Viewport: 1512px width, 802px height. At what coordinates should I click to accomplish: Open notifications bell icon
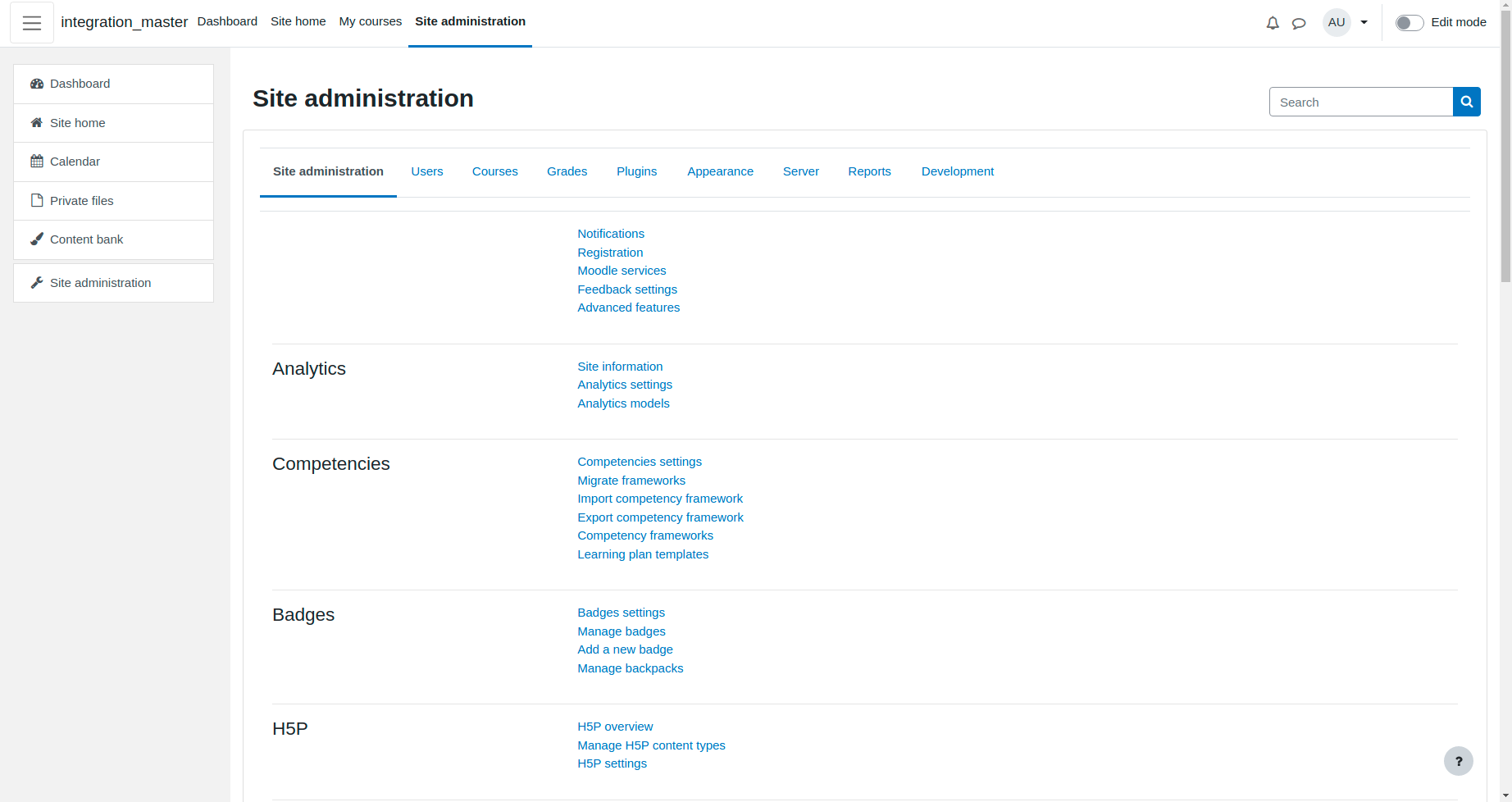[x=1273, y=23]
